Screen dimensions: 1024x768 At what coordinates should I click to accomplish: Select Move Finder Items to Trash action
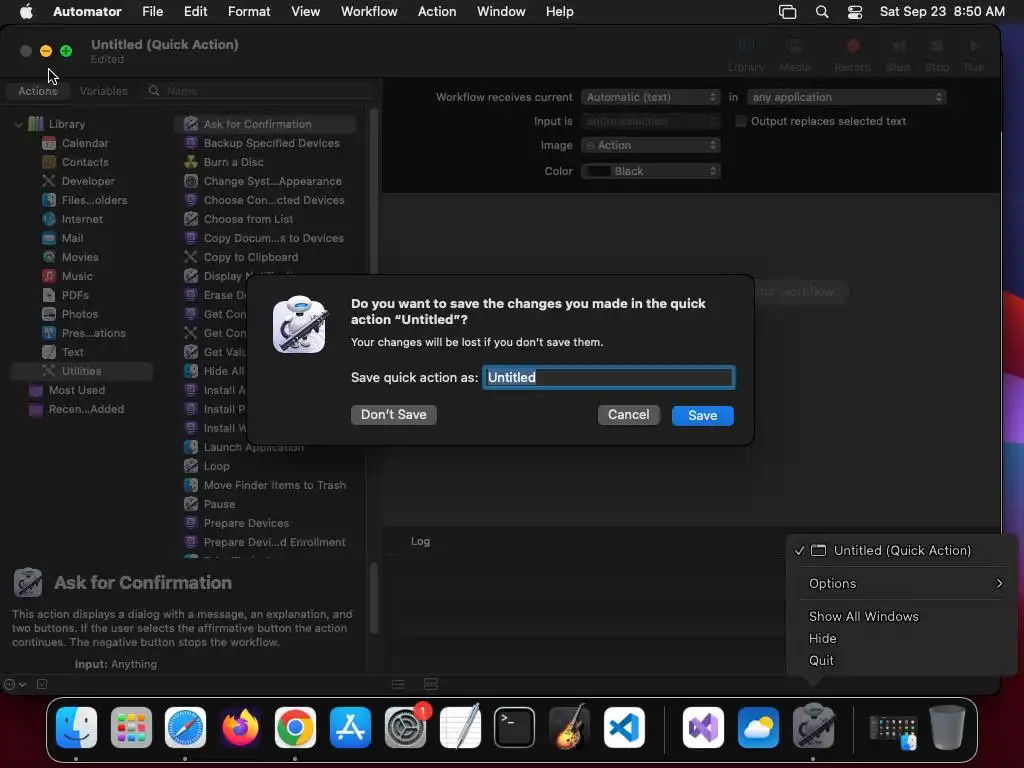click(x=265, y=485)
